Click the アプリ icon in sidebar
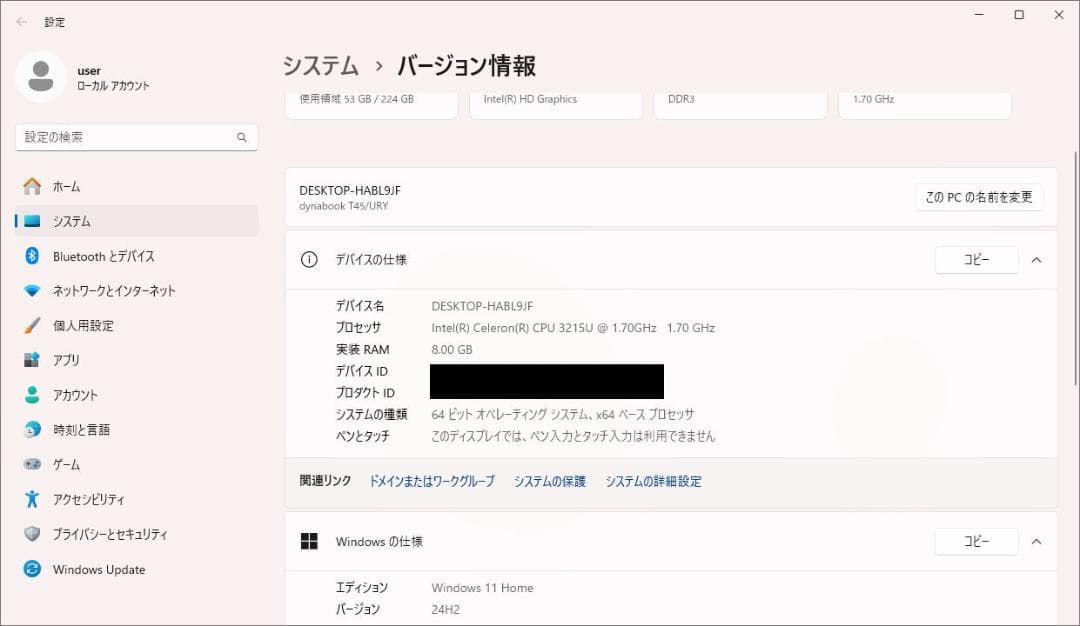Image resolution: width=1080 pixels, height=626 pixels. pyautogui.click(x=32, y=359)
